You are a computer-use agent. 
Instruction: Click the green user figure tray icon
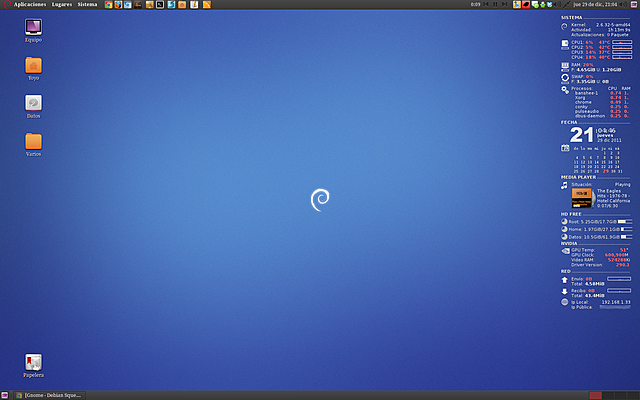click(542, 4)
